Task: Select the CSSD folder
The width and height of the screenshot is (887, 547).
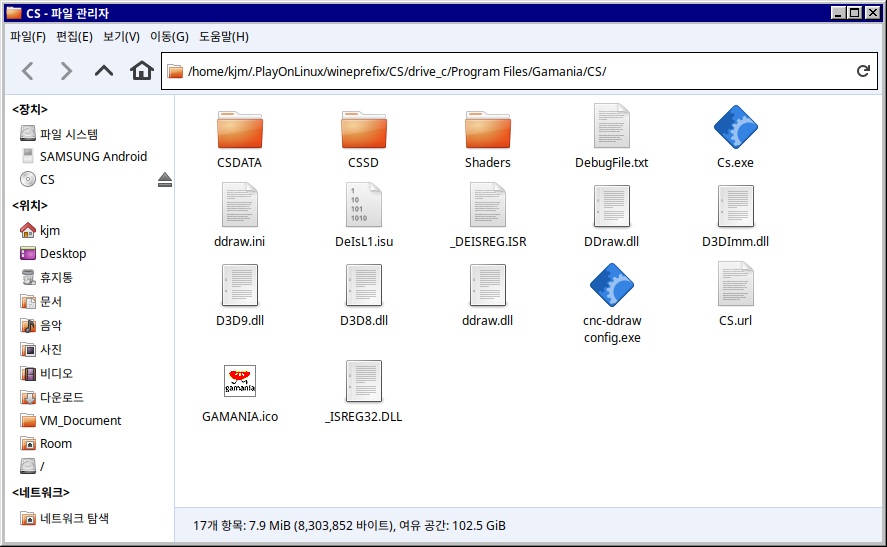Action: (x=364, y=140)
